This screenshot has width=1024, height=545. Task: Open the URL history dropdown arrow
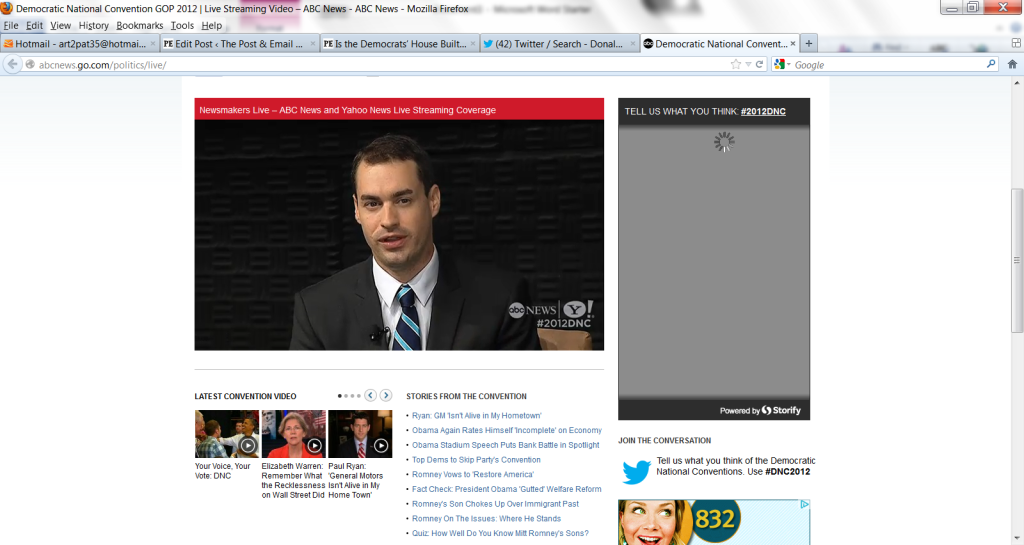pyautogui.click(x=748, y=64)
